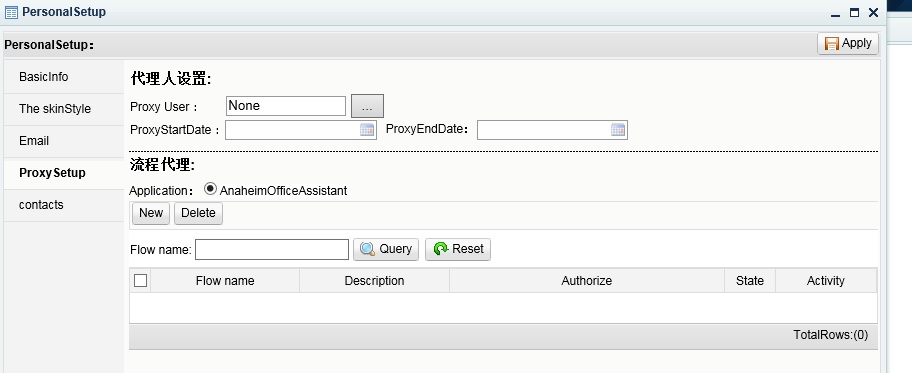The width and height of the screenshot is (912, 373).
Task: Open the contacts tab
Action: coord(63,205)
